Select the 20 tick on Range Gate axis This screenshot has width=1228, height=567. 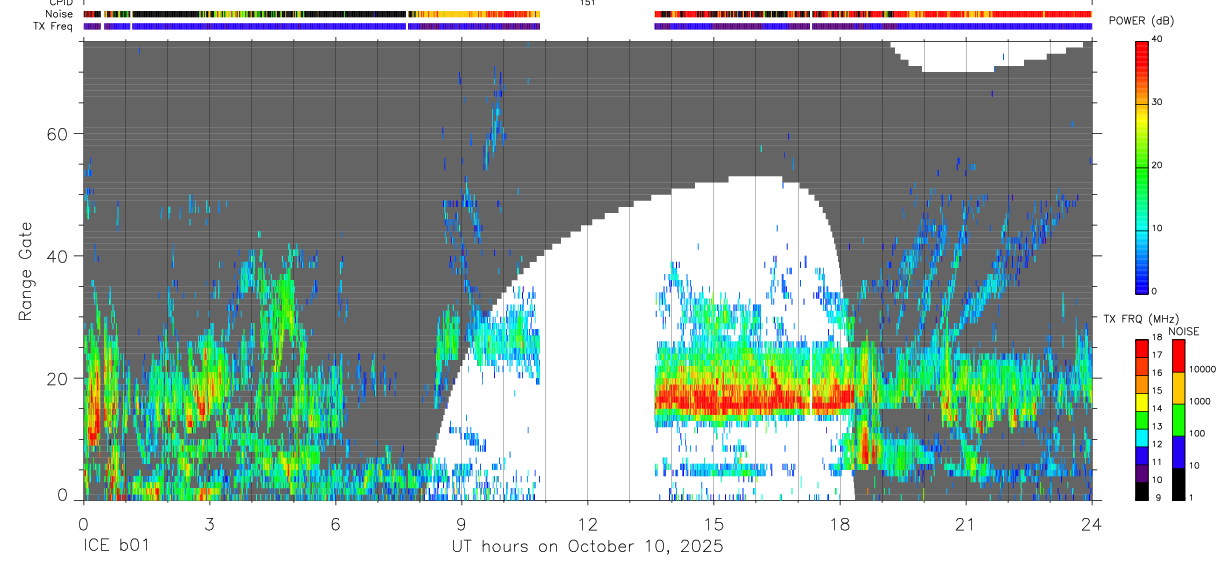tap(56, 378)
